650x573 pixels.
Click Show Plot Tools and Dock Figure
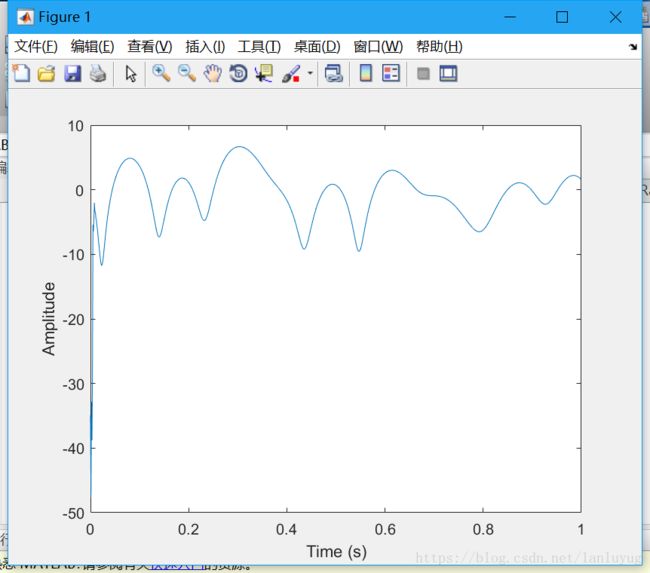pos(448,73)
